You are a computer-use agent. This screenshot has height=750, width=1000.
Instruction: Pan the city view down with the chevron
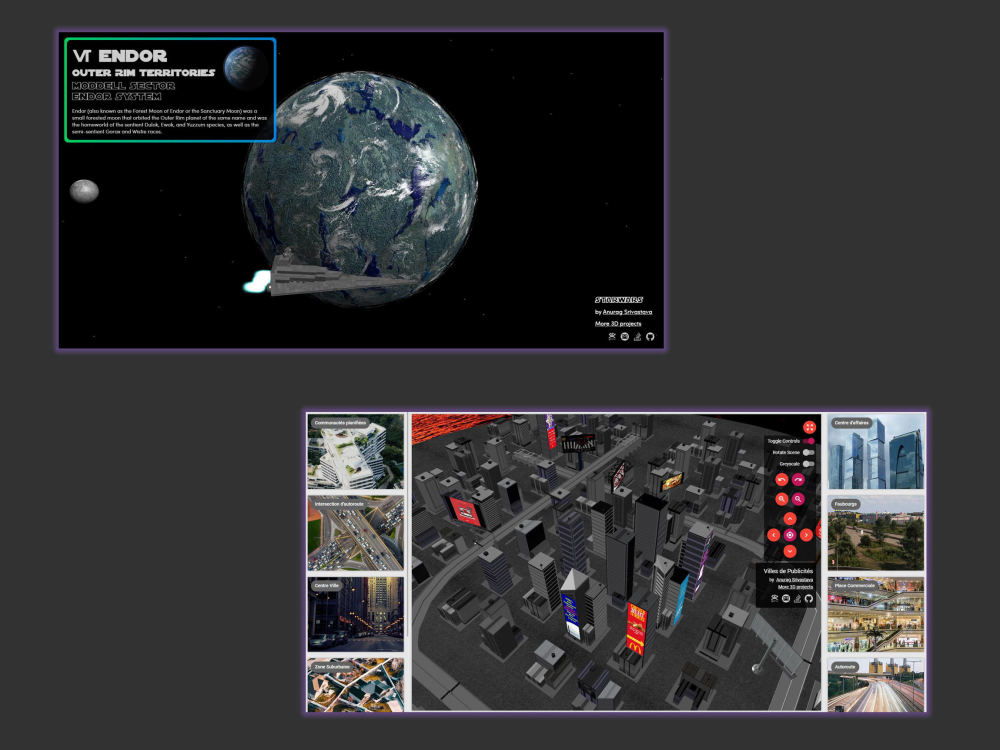tap(790, 551)
